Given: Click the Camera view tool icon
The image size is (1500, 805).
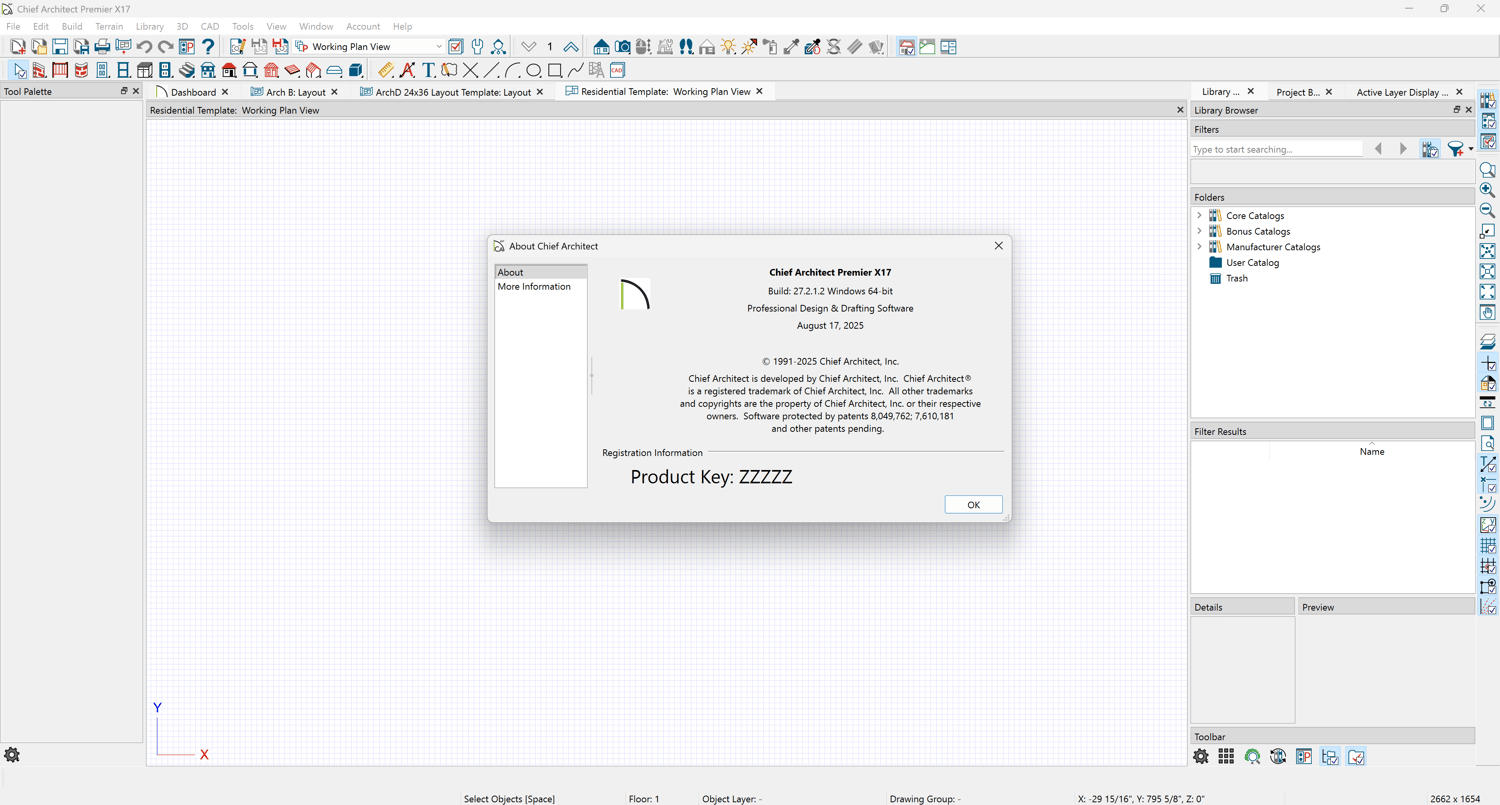Looking at the screenshot, I should point(622,47).
